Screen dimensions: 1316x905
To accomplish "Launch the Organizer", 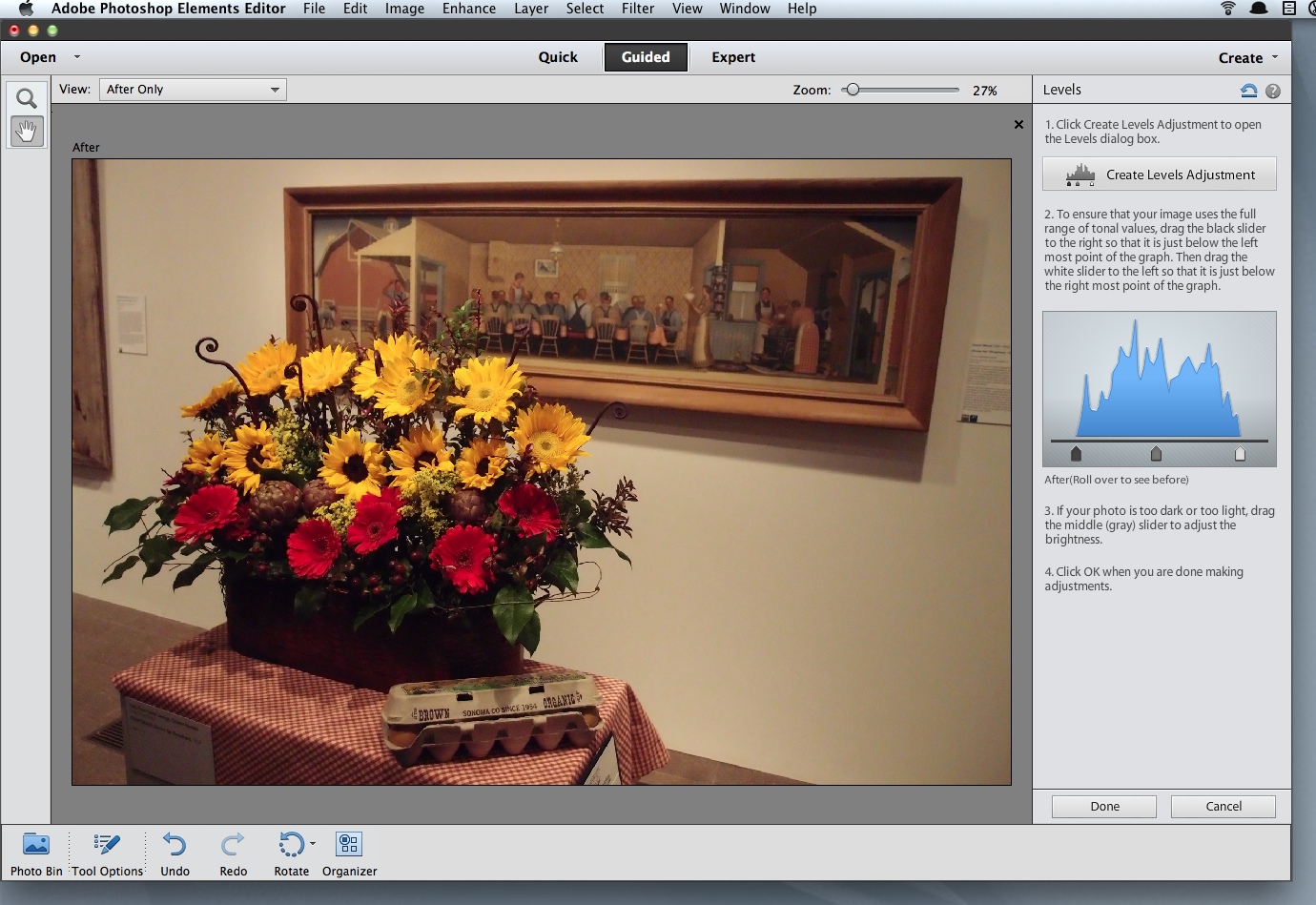I will [x=349, y=845].
